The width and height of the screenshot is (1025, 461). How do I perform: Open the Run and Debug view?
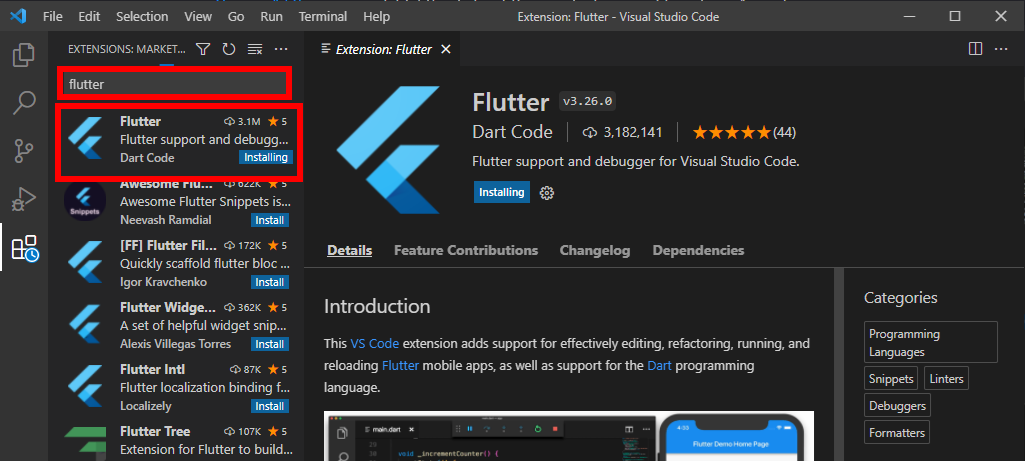[24, 198]
